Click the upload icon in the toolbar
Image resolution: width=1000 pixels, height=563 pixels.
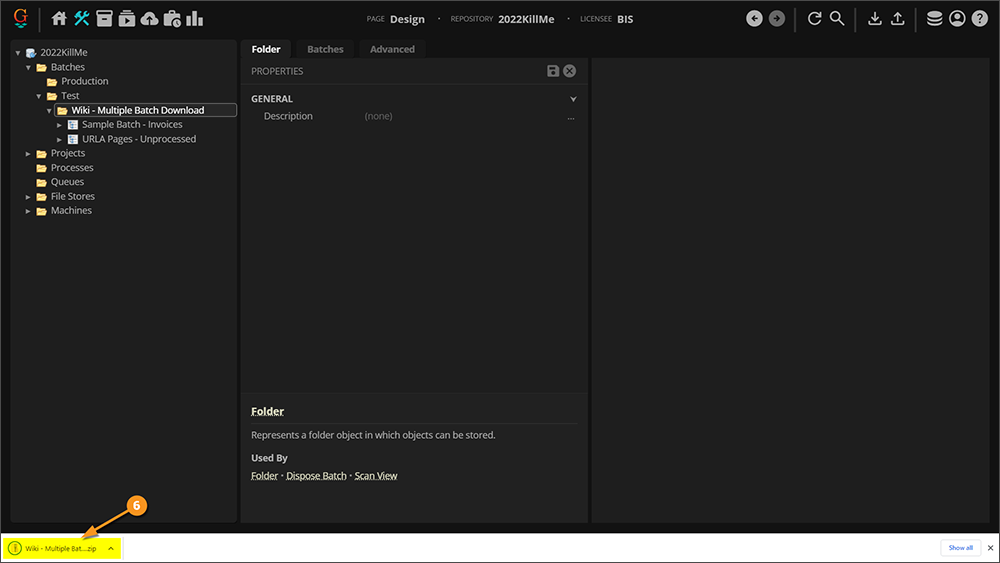point(897,18)
